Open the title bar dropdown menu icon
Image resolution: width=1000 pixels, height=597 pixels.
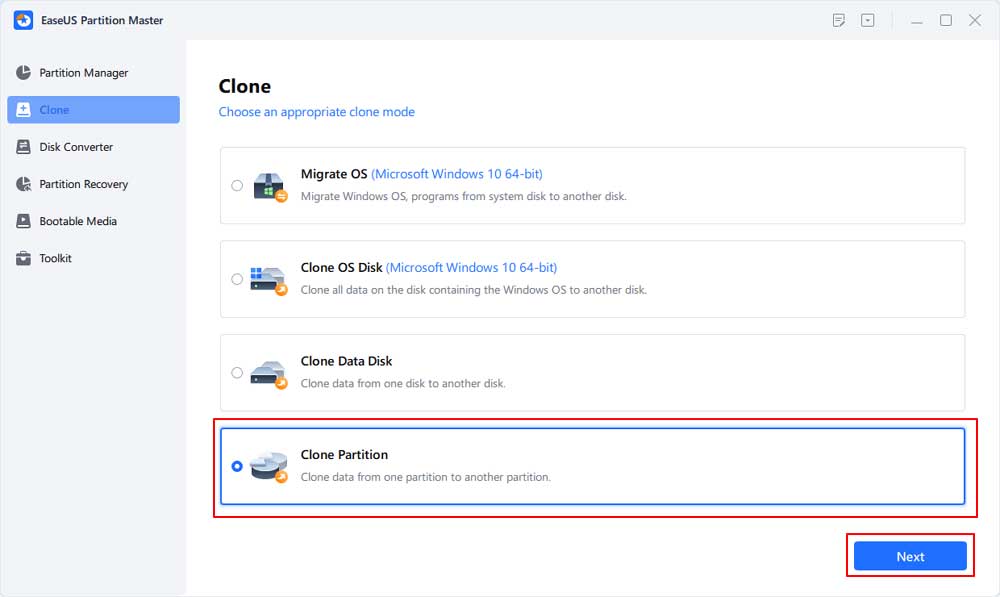[868, 20]
